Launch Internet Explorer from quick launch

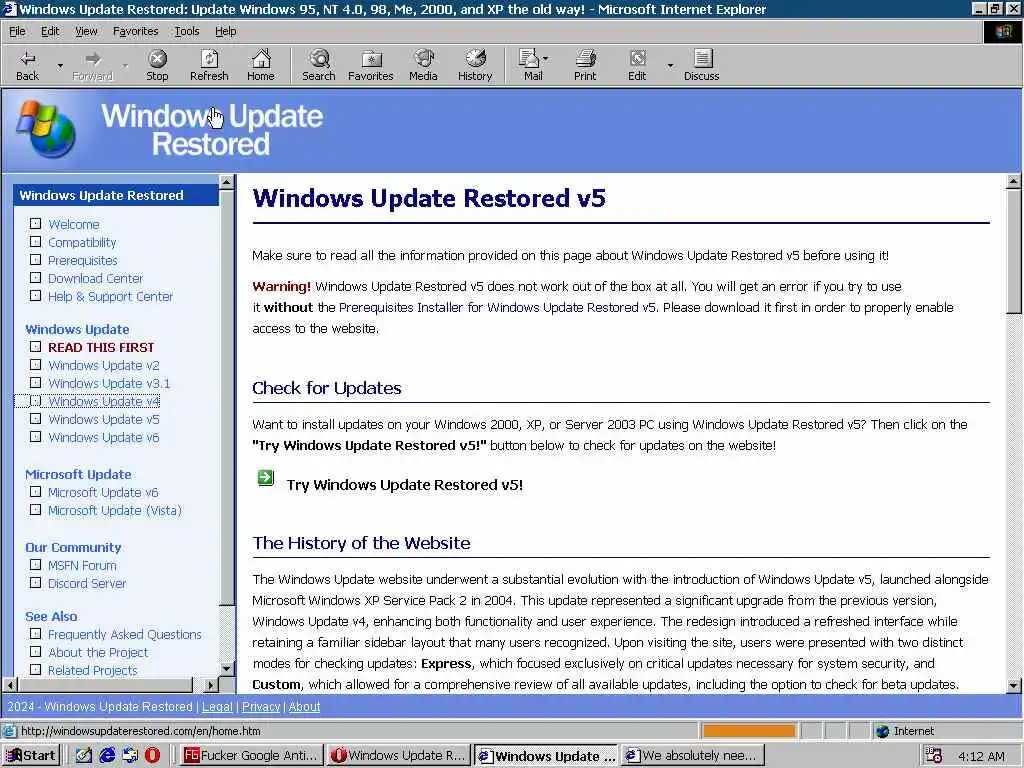click(107, 756)
